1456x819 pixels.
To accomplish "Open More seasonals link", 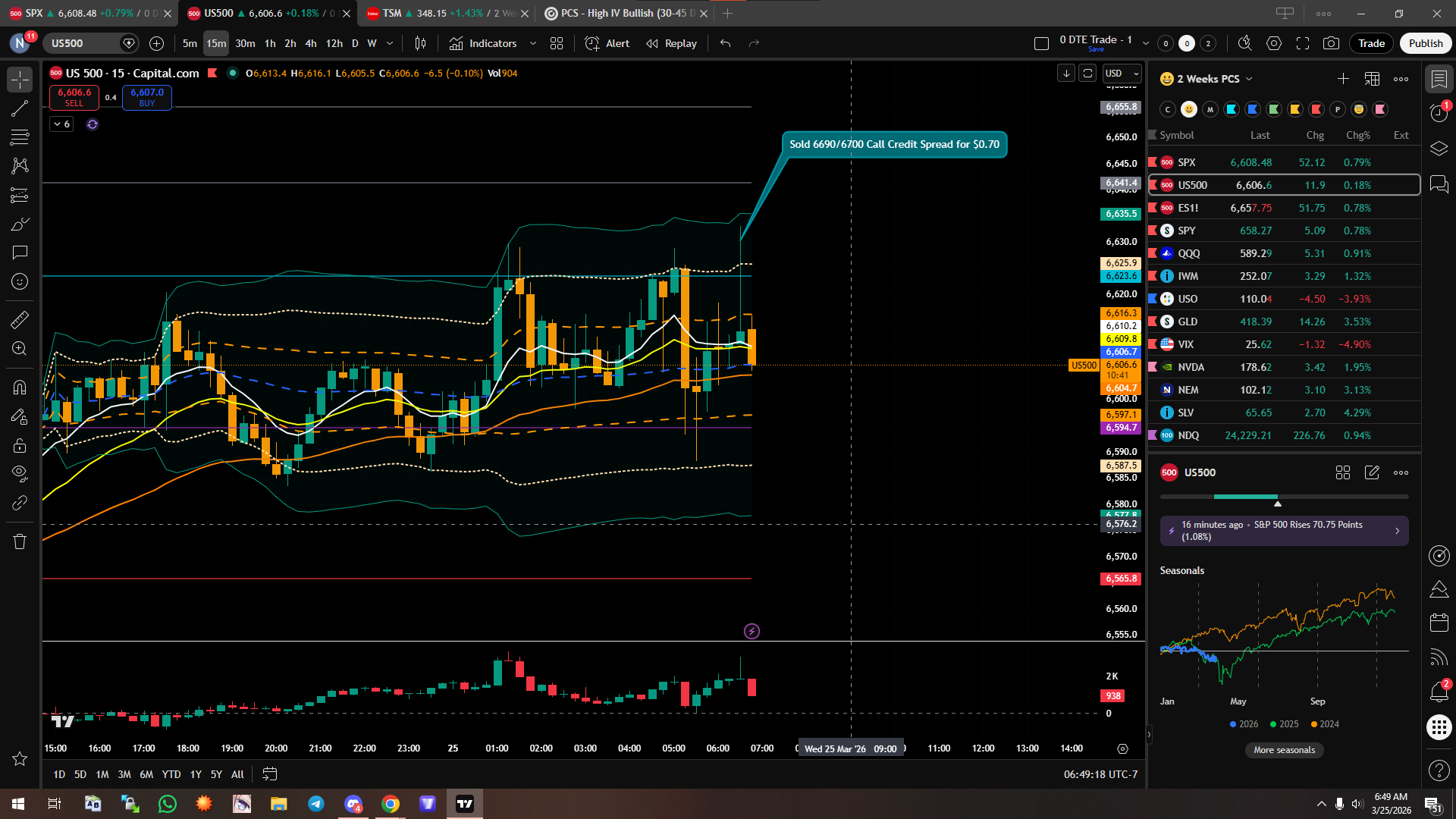I will tap(1284, 750).
